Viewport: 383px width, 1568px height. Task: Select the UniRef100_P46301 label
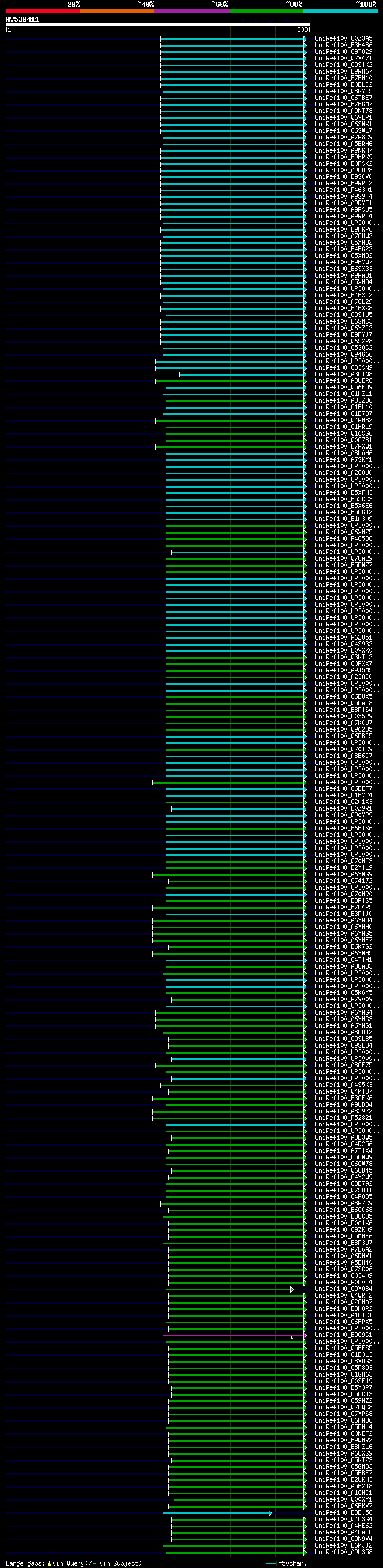344,190
